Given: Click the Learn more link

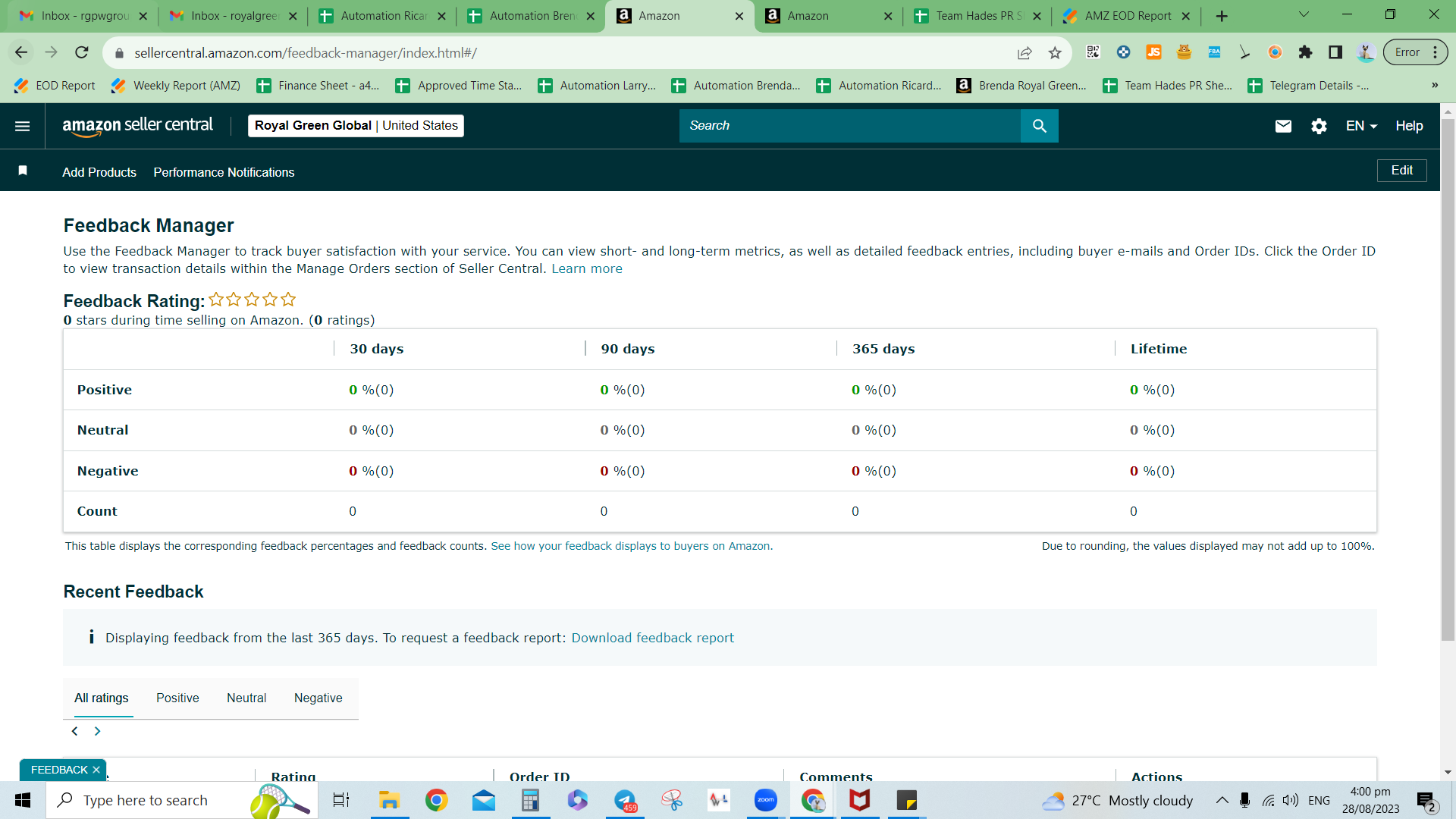Looking at the screenshot, I should pos(586,268).
